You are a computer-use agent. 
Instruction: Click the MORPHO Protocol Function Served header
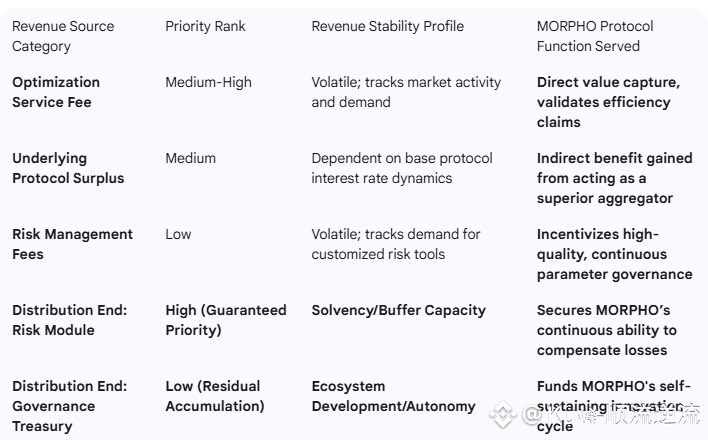click(595, 36)
